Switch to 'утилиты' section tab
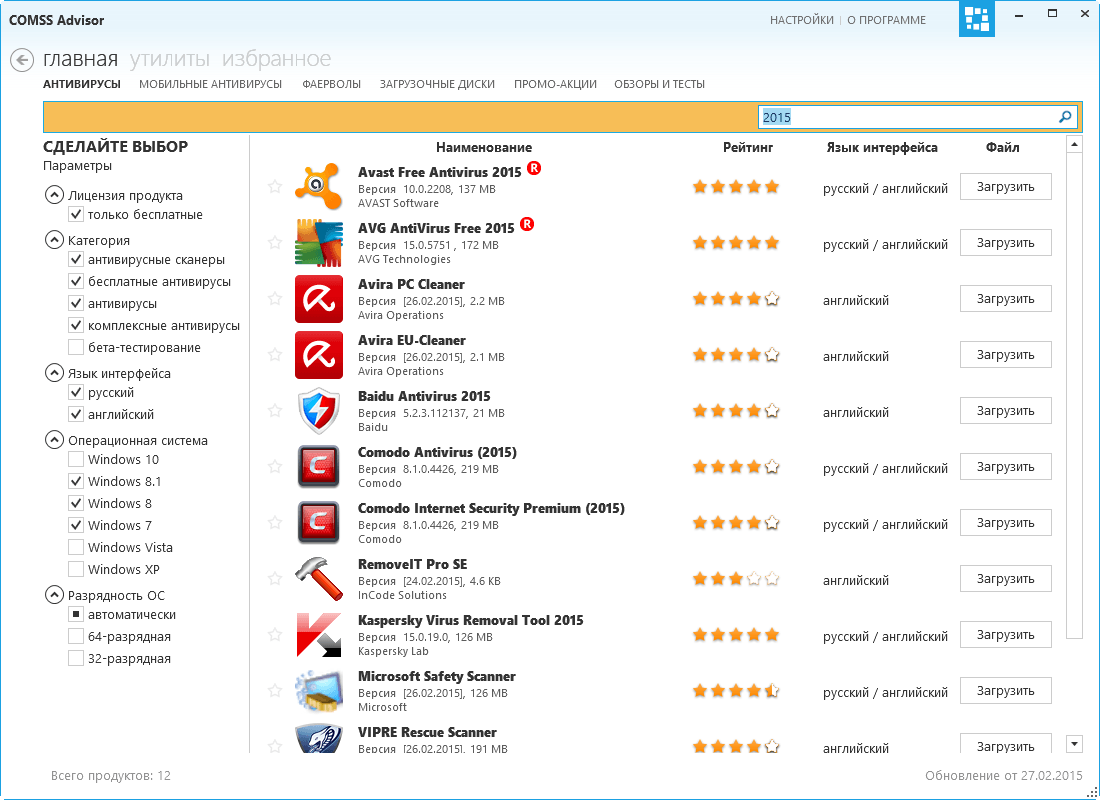Image resolution: width=1100 pixels, height=800 pixels. coord(170,59)
